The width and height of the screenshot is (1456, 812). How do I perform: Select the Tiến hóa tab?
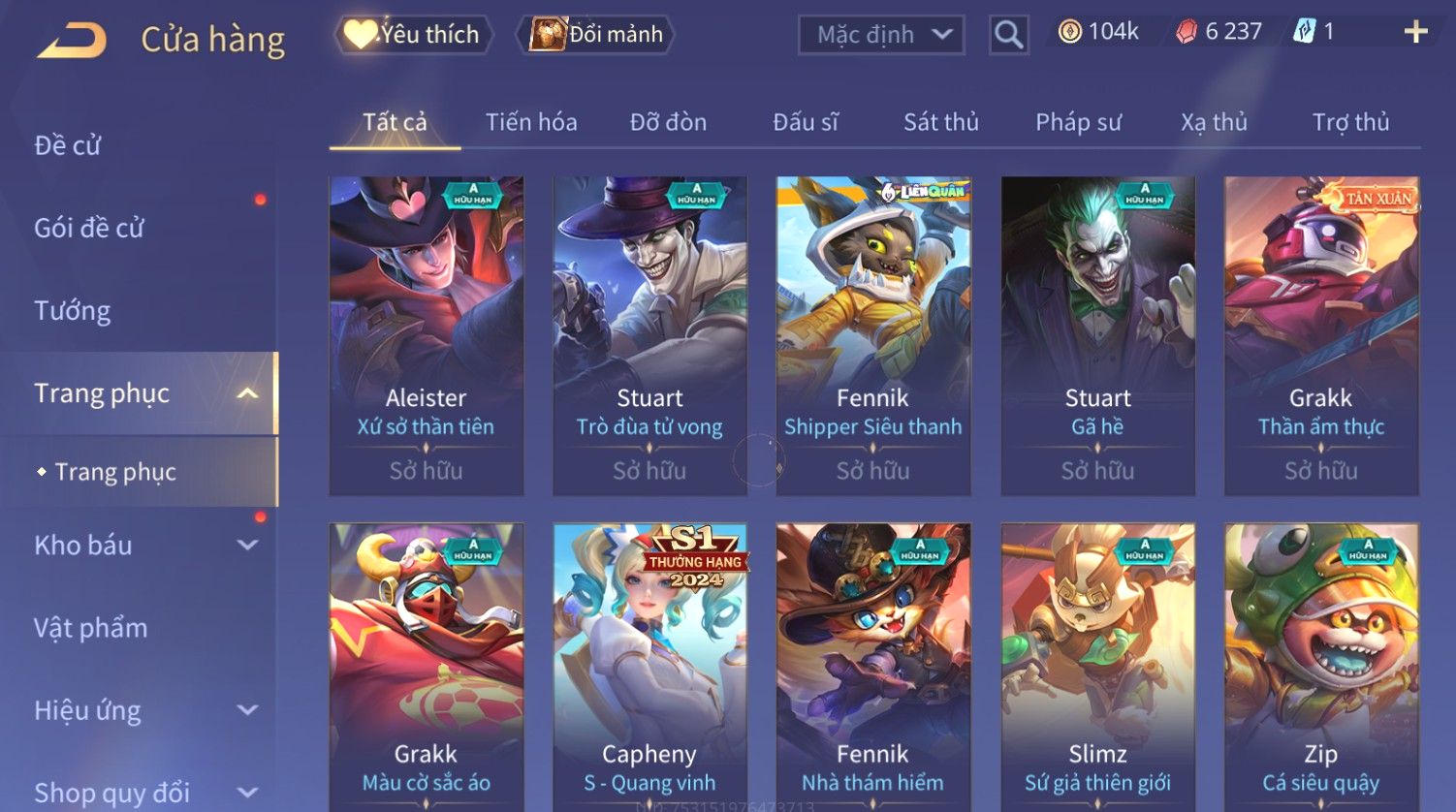[531, 122]
